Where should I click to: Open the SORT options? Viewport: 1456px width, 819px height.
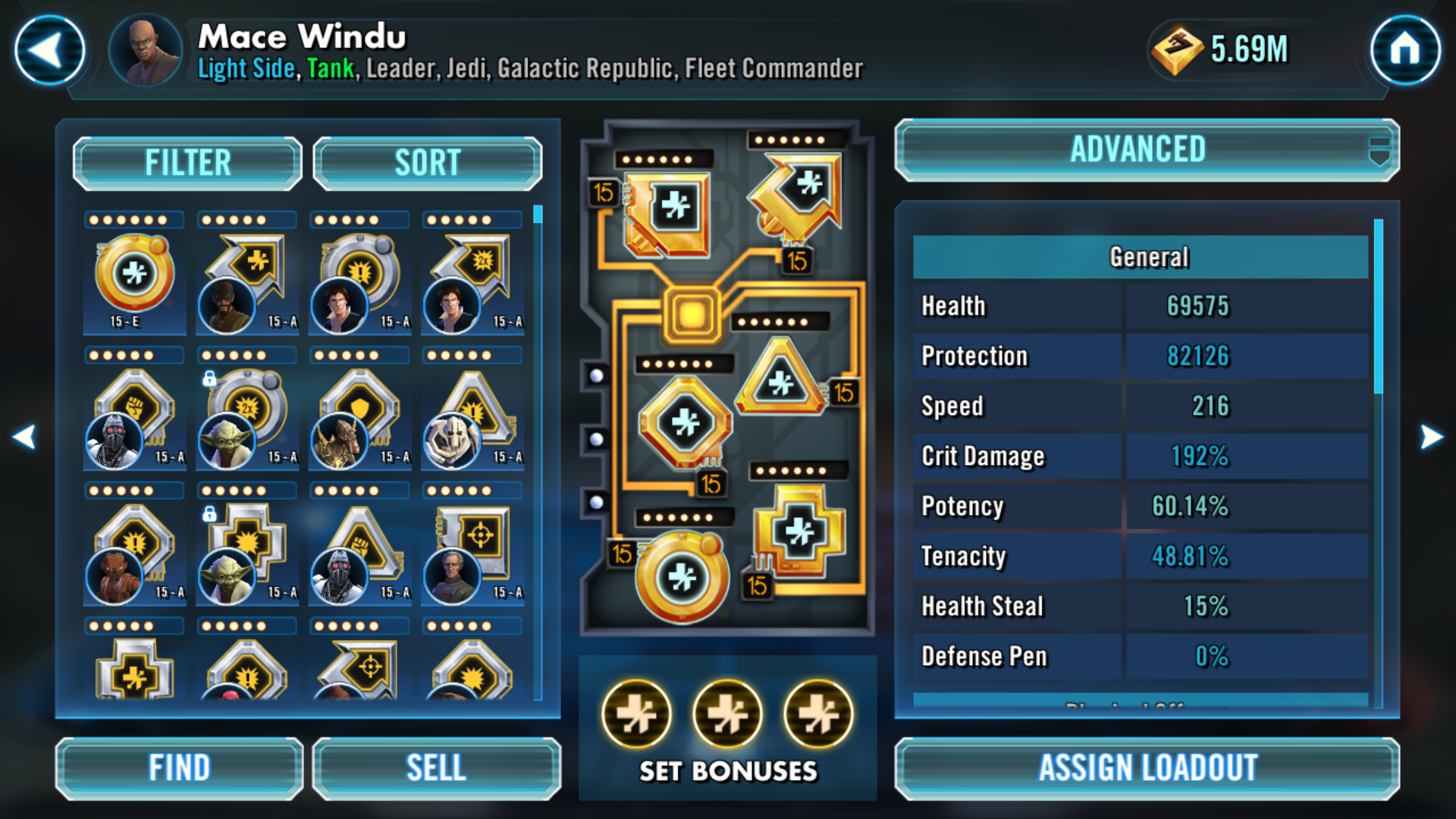click(428, 163)
